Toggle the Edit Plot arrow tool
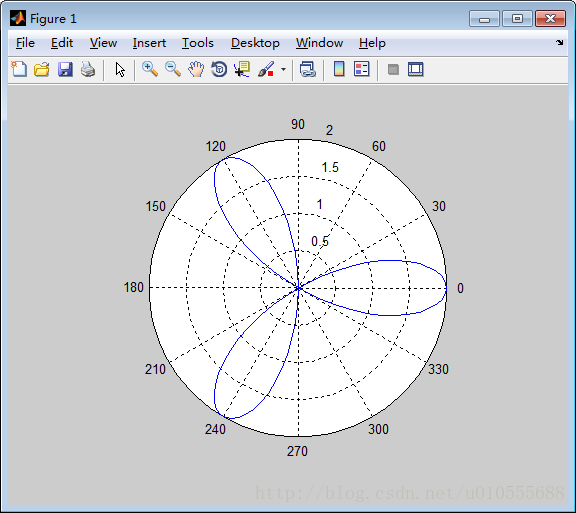This screenshot has height=513, width=576. (x=120, y=69)
